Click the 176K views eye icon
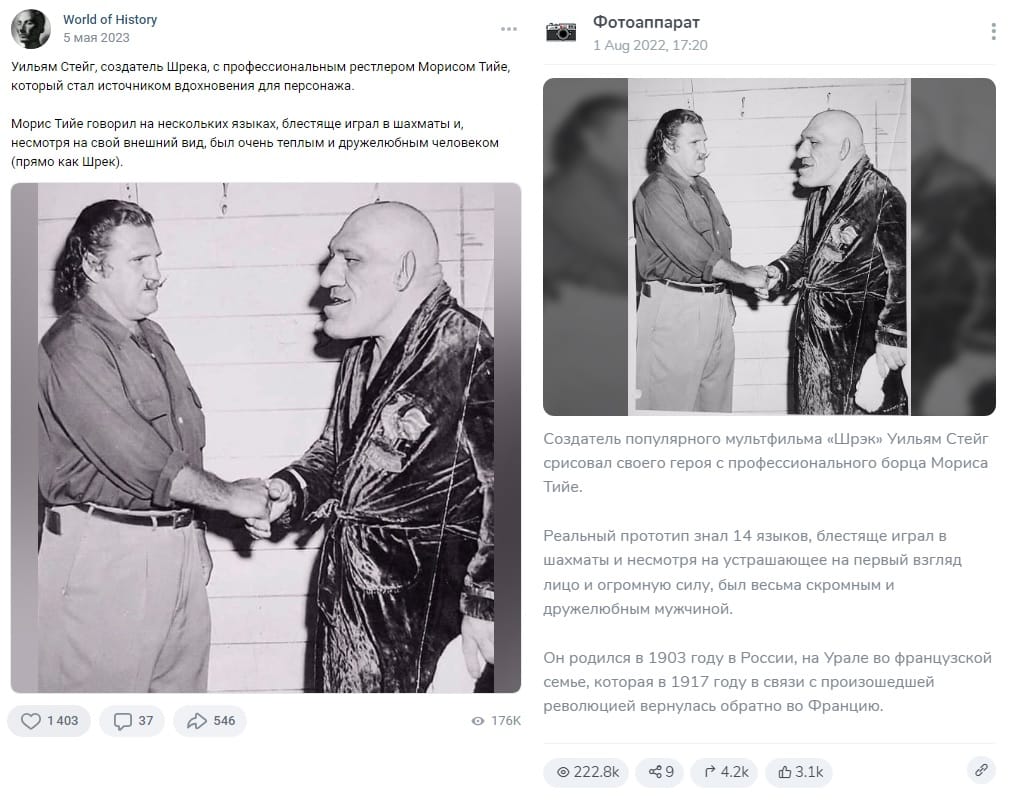Image resolution: width=1012 pixels, height=801 pixels. (478, 721)
